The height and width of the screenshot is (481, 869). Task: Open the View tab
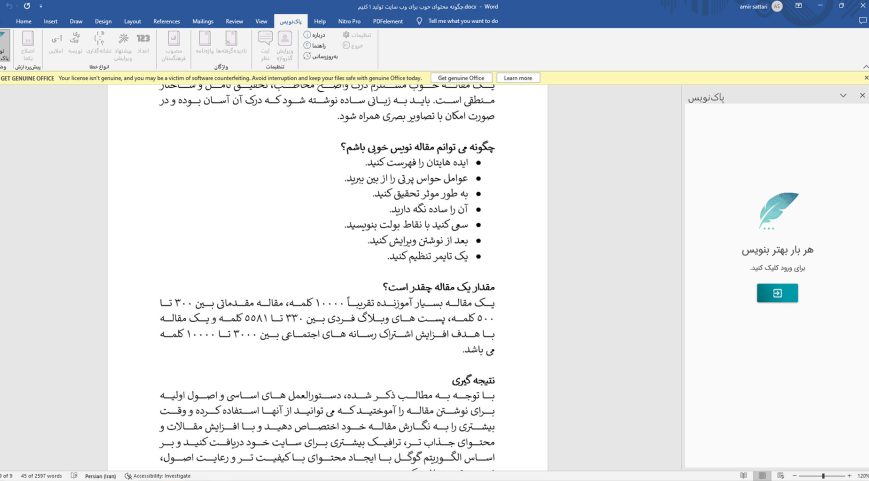pos(261,21)
